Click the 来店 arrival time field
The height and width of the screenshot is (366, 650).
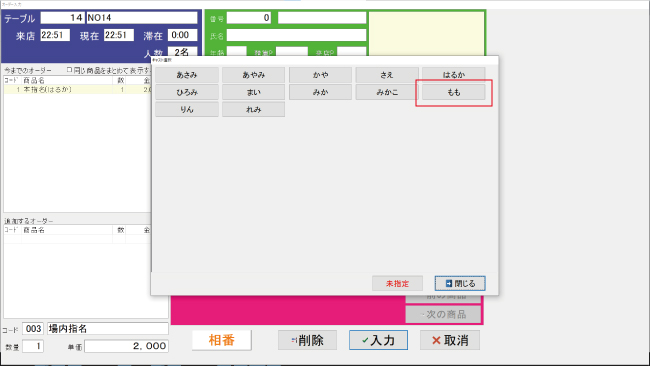(55, 35)
